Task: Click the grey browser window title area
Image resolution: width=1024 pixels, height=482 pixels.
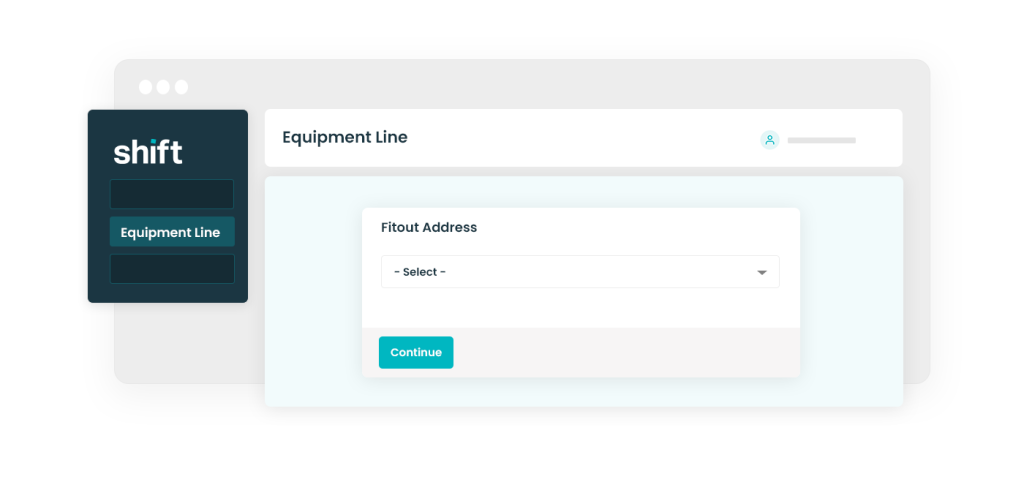Action: [x=522, y=85]
